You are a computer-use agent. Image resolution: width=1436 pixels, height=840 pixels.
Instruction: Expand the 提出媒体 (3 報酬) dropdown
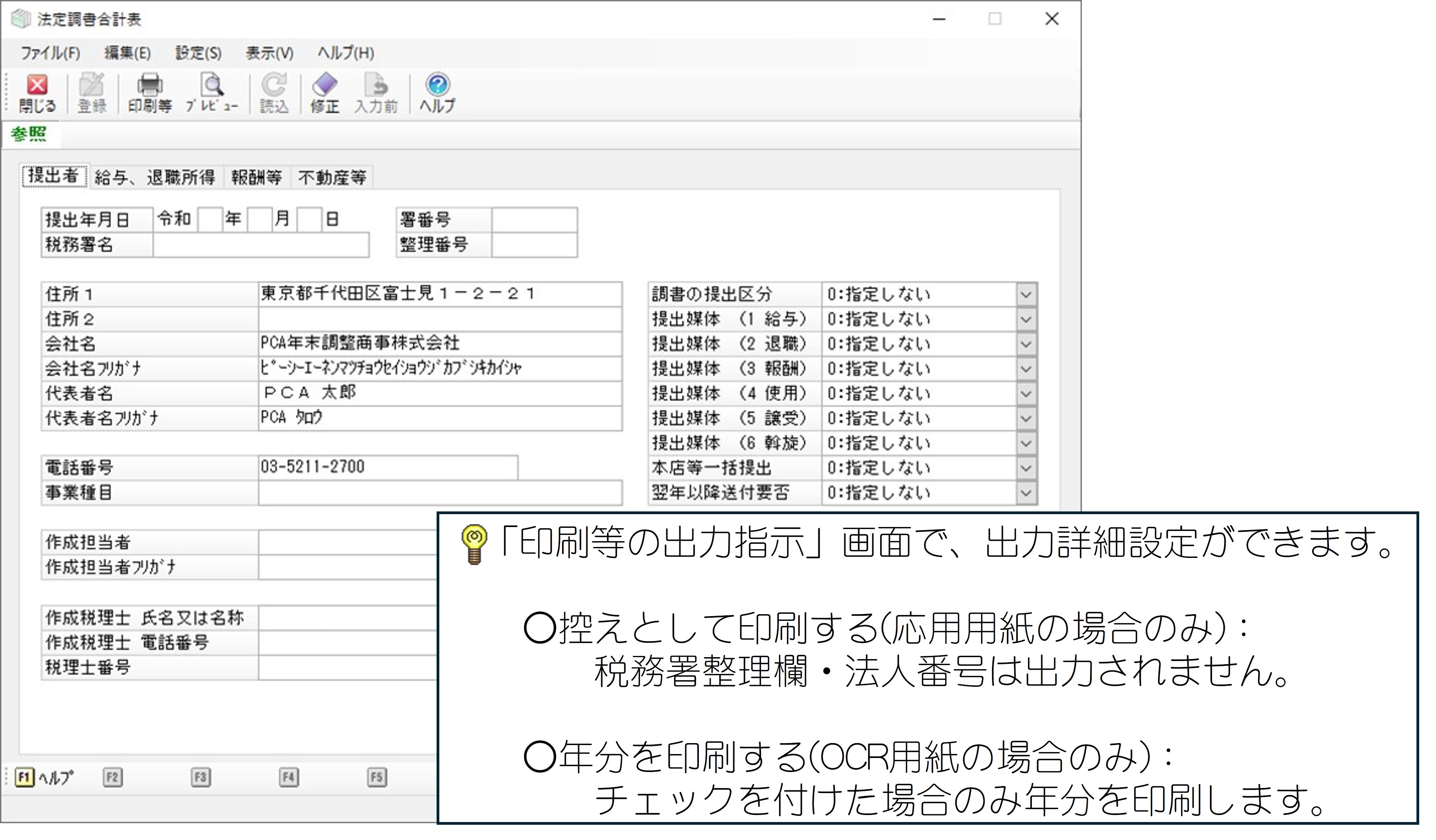pos(1026,370)
